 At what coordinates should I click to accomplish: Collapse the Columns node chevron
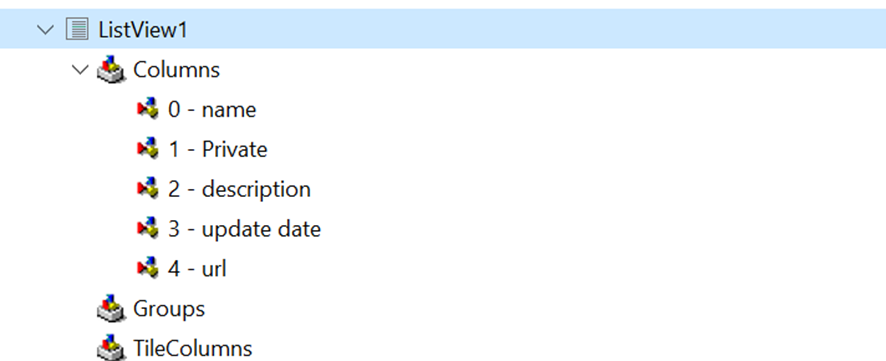[x=81, y=69]
